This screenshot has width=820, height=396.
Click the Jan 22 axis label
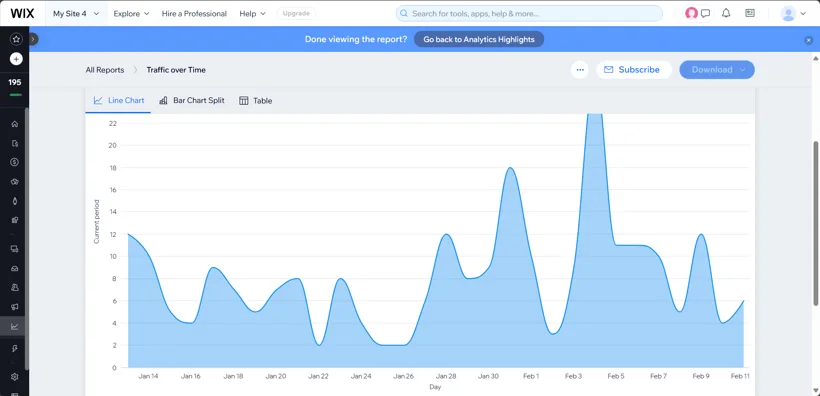[318, 376]
